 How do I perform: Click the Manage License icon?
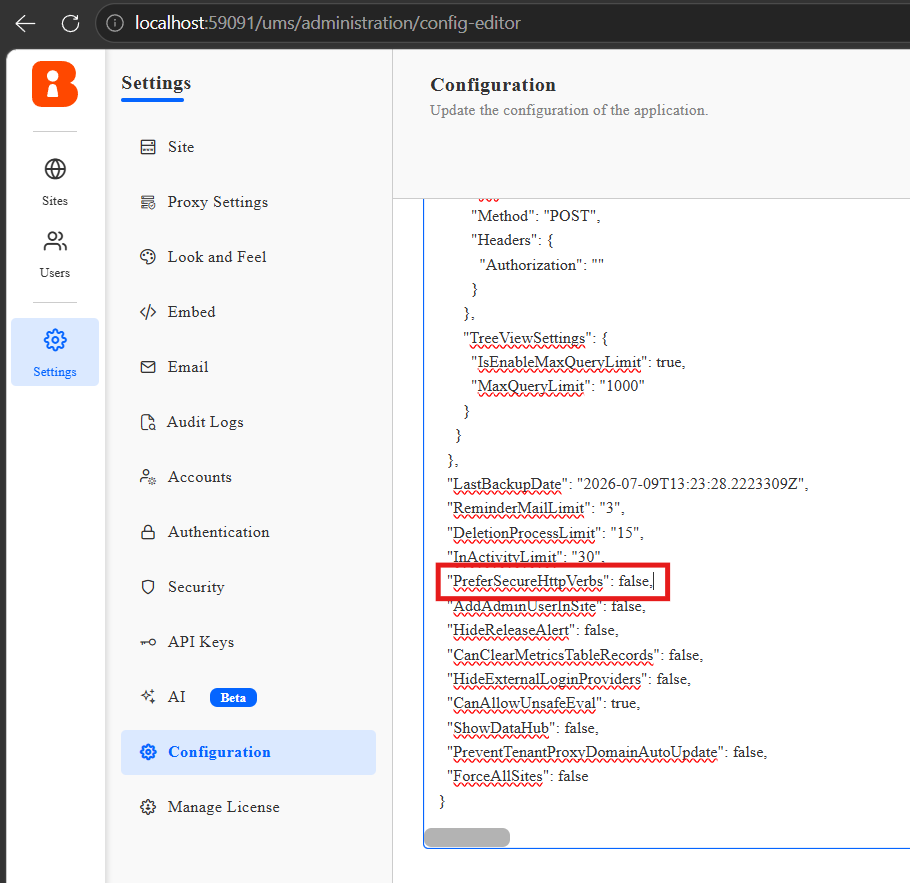click(148, 807)
